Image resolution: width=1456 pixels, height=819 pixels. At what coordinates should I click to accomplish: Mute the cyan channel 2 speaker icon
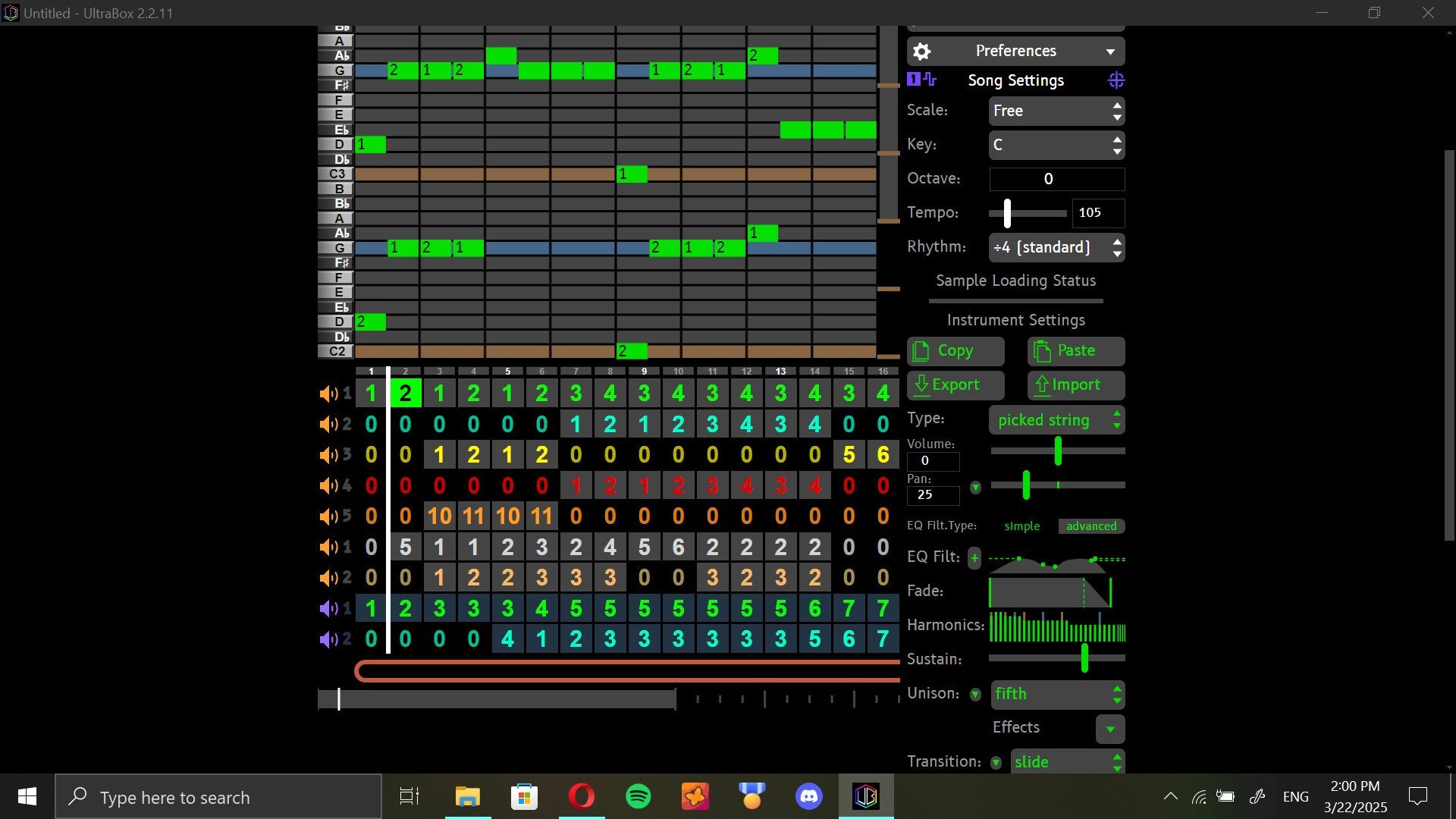pyautogui.click(x=328, y=424)
